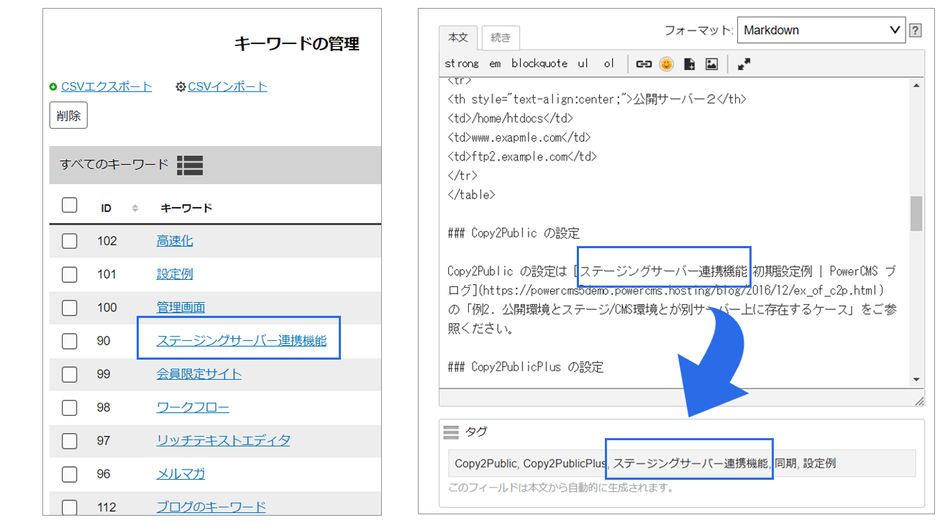Switch to the 続き tab
Screen dimensions: 940x523
click(500, 38)
